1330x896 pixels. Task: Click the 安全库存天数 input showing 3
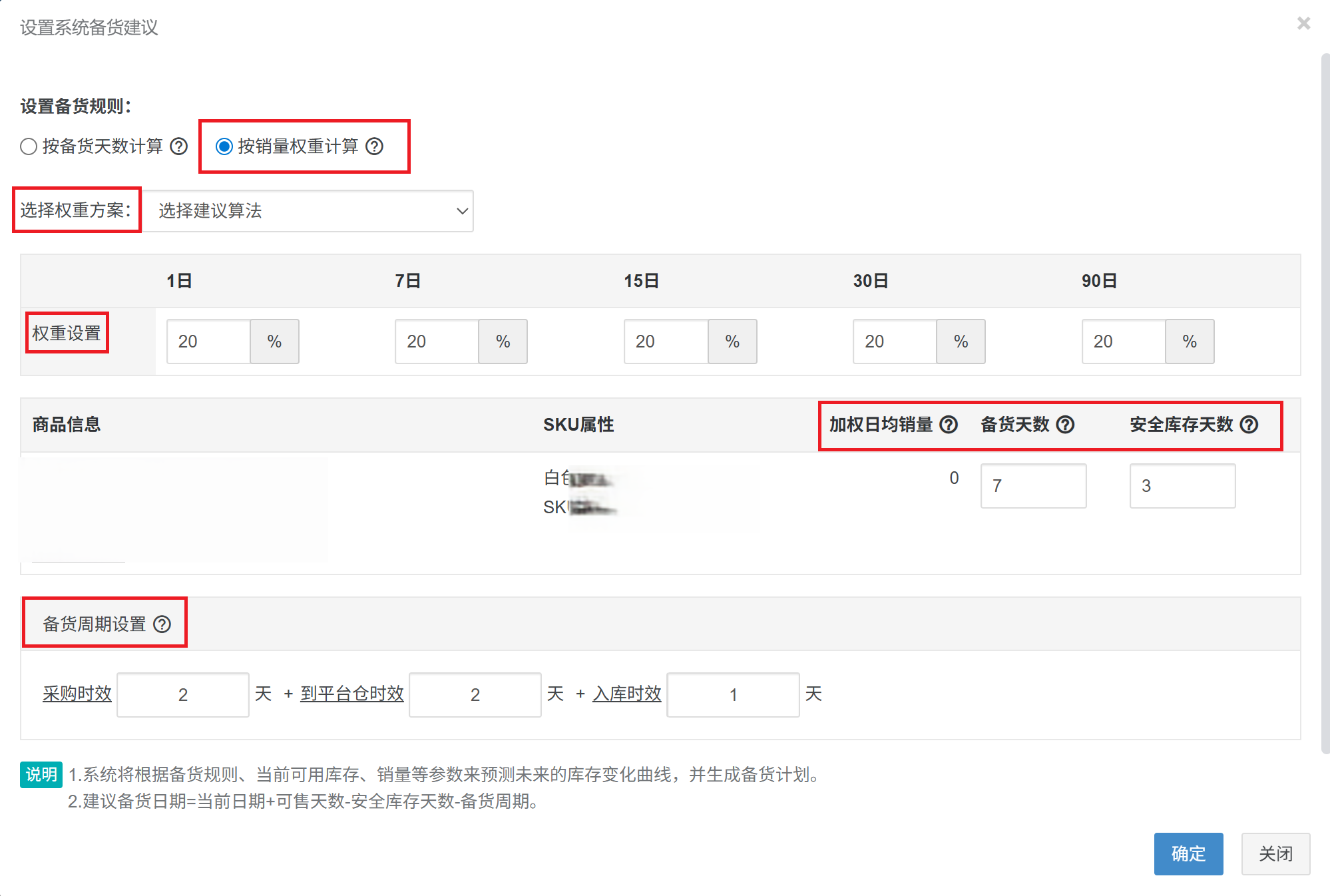1182,486
